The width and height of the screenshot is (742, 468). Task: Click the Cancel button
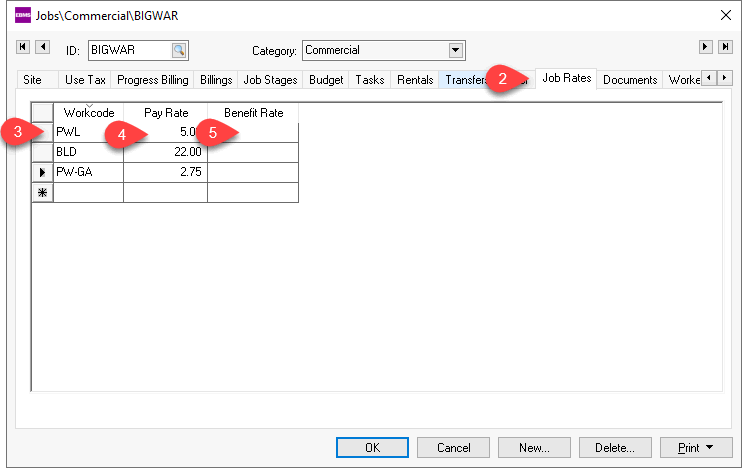[453, 447]
